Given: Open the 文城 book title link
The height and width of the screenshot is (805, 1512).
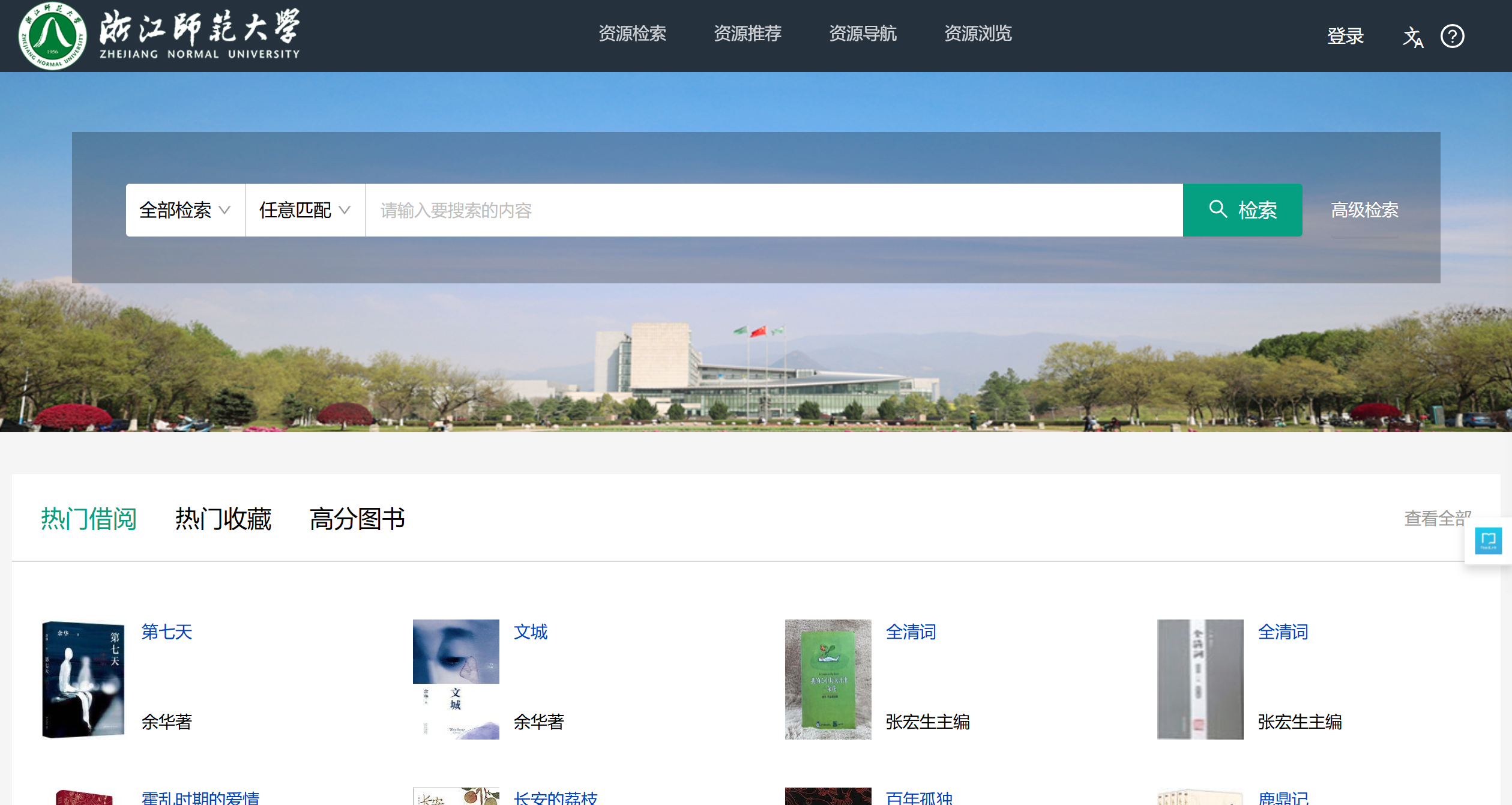Looking at the screenshot, I should [531, 632].
